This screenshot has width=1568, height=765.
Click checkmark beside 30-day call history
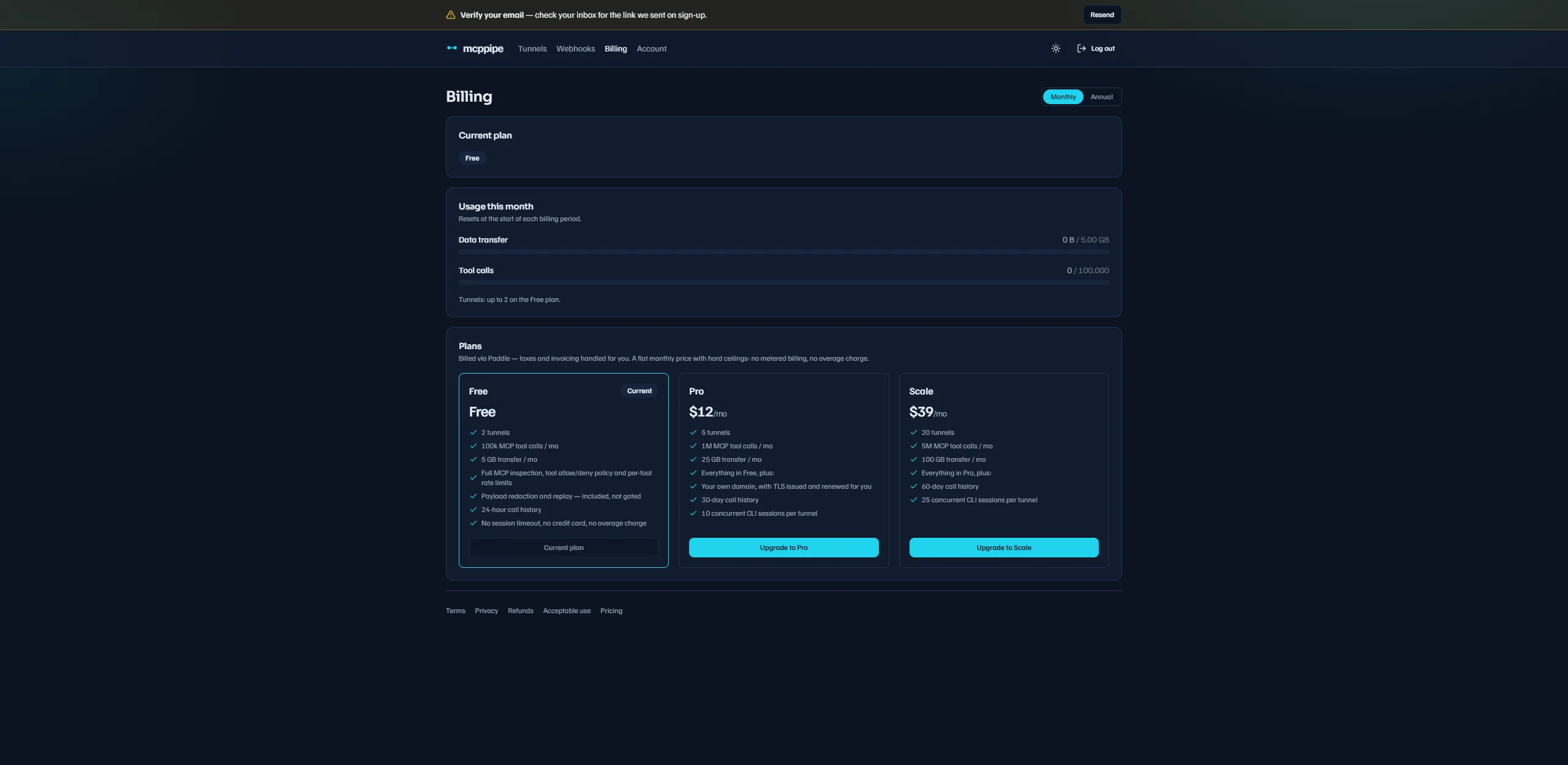point(693,500)
